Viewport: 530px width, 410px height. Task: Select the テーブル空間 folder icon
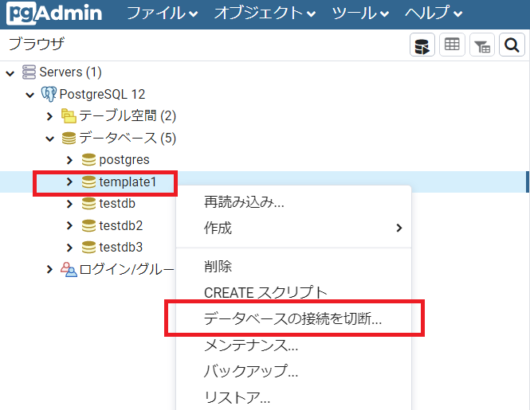69,116
